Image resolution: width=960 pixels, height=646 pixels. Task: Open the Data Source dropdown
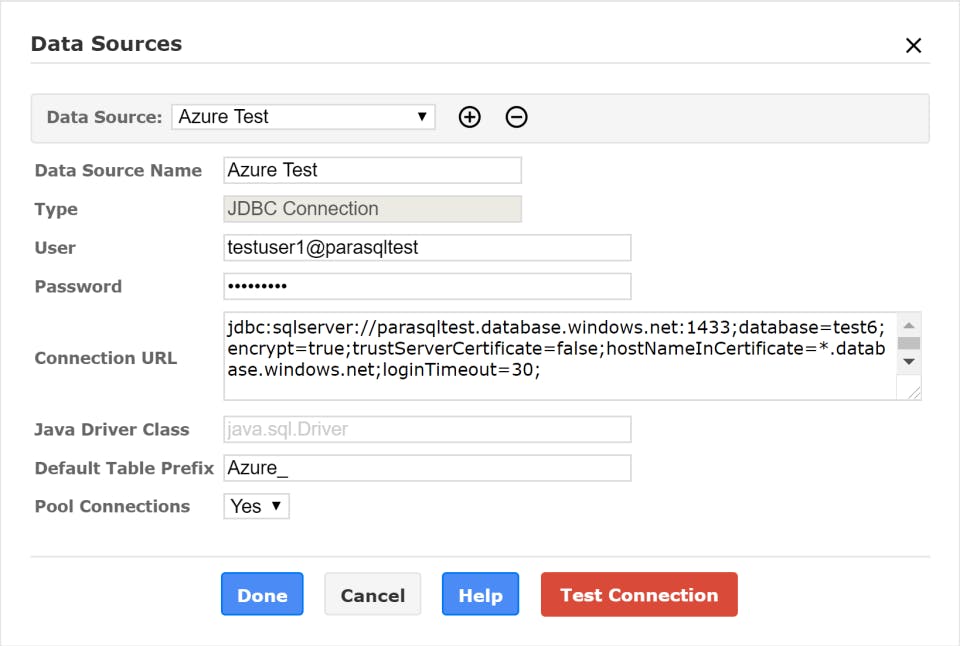pyautogui.click(x=303, y=117)
